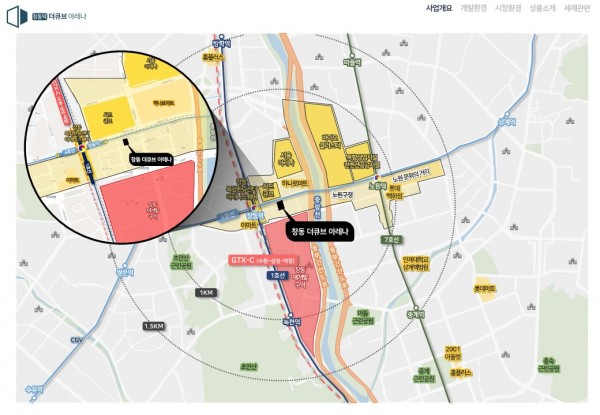This screenshot has width=600, height=415.
Task: Click the 2001 아울렛 map label
Action: 453,351
